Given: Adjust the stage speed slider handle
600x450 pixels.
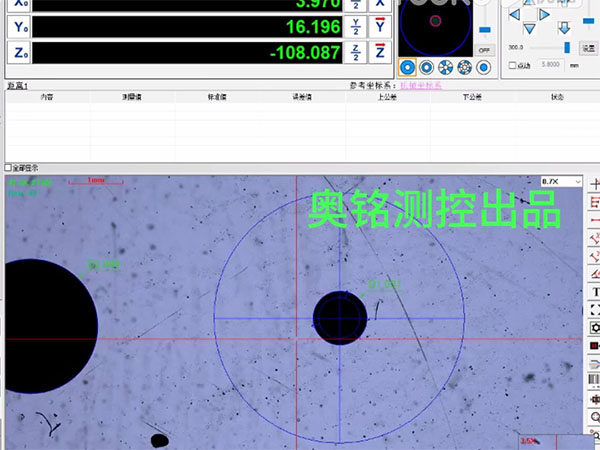Looking at the screenshot, I should pos(567,47).
